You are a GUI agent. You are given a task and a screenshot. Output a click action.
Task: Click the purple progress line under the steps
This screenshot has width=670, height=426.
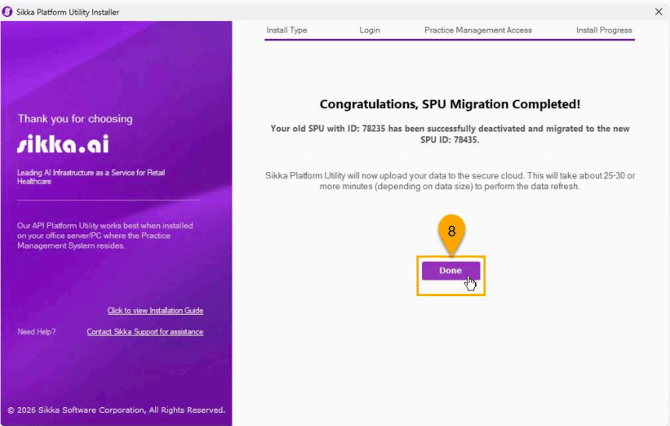[450, 39]
